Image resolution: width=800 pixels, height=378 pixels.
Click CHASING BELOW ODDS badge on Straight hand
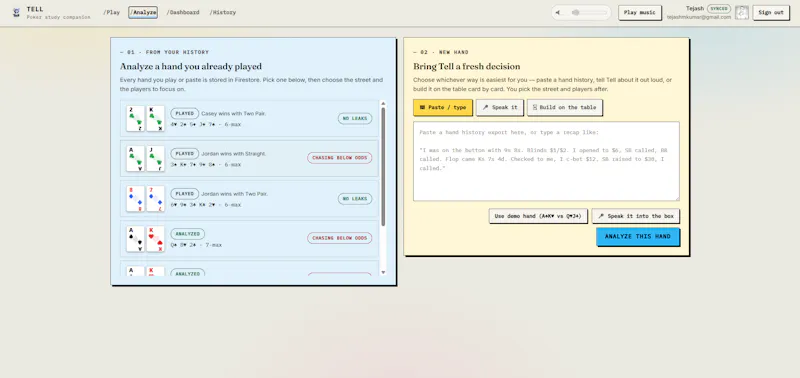click(340, 158)
